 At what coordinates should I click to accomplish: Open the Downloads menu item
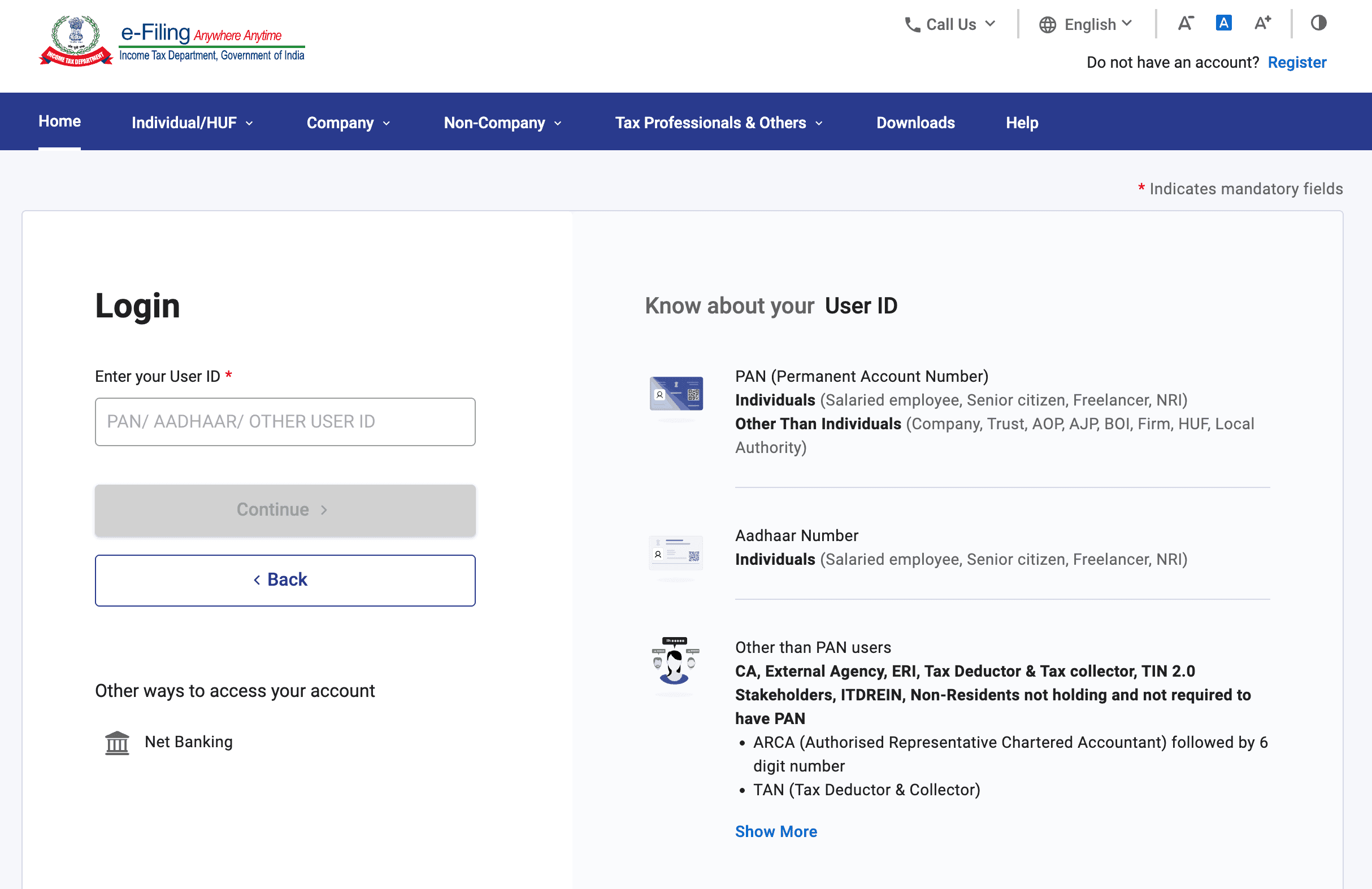coord(915,123)
